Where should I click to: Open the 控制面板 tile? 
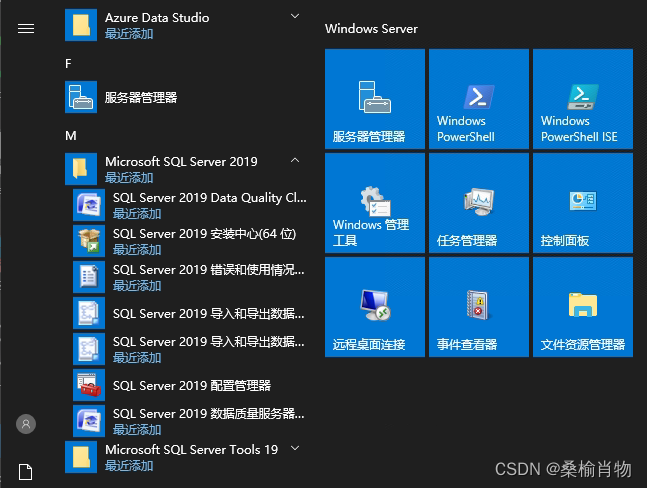(583, 203)
